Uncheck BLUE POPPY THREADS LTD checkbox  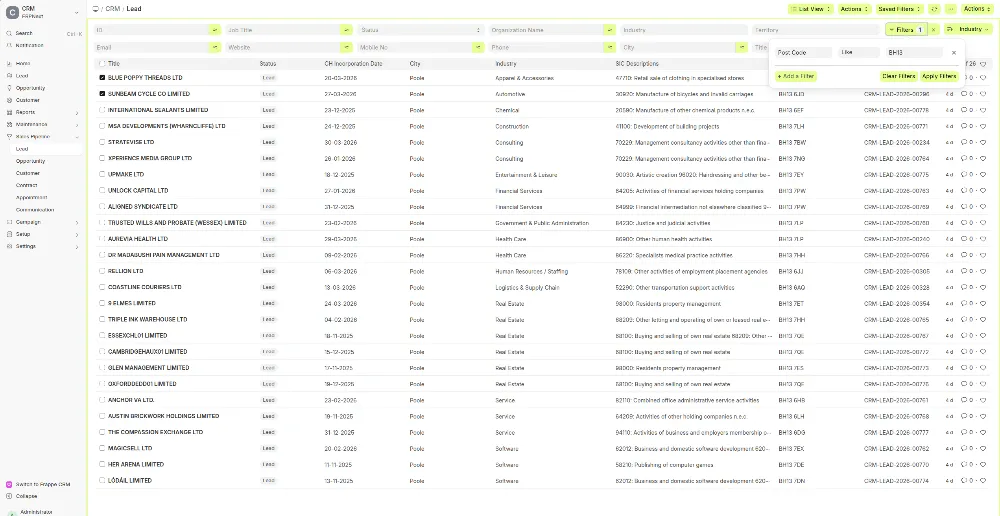click(x=102, y=77)
